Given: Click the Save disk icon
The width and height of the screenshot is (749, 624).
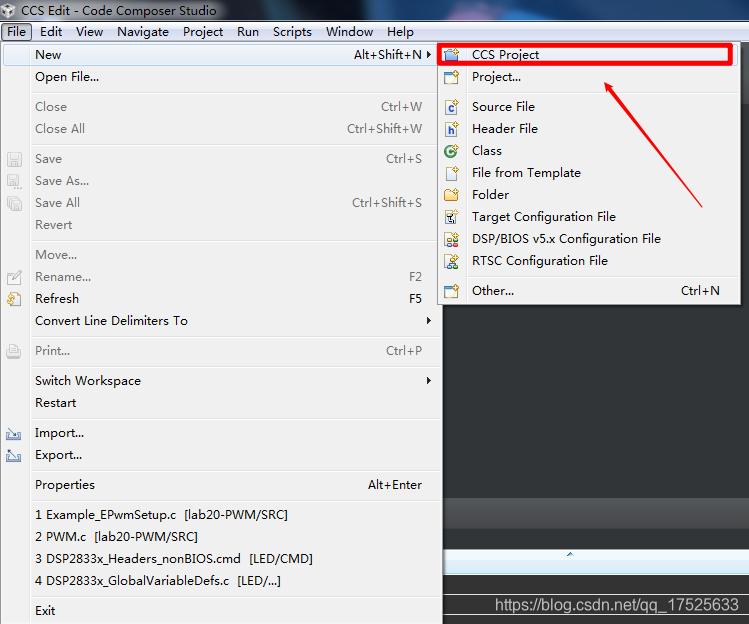Looking at the screenshot, I should click(x=14, y=159).
